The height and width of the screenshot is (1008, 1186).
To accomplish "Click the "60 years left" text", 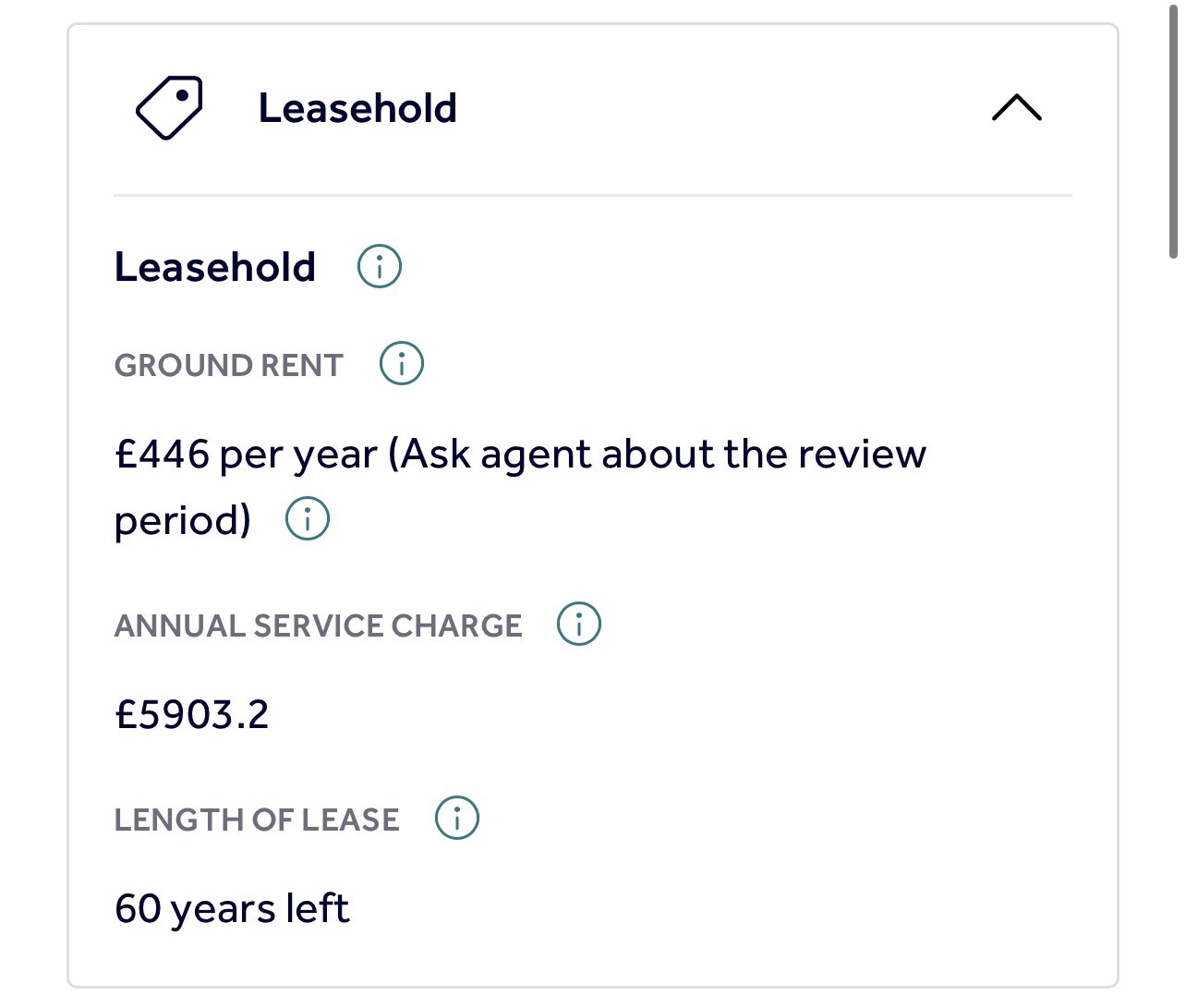I will [232, 908].
